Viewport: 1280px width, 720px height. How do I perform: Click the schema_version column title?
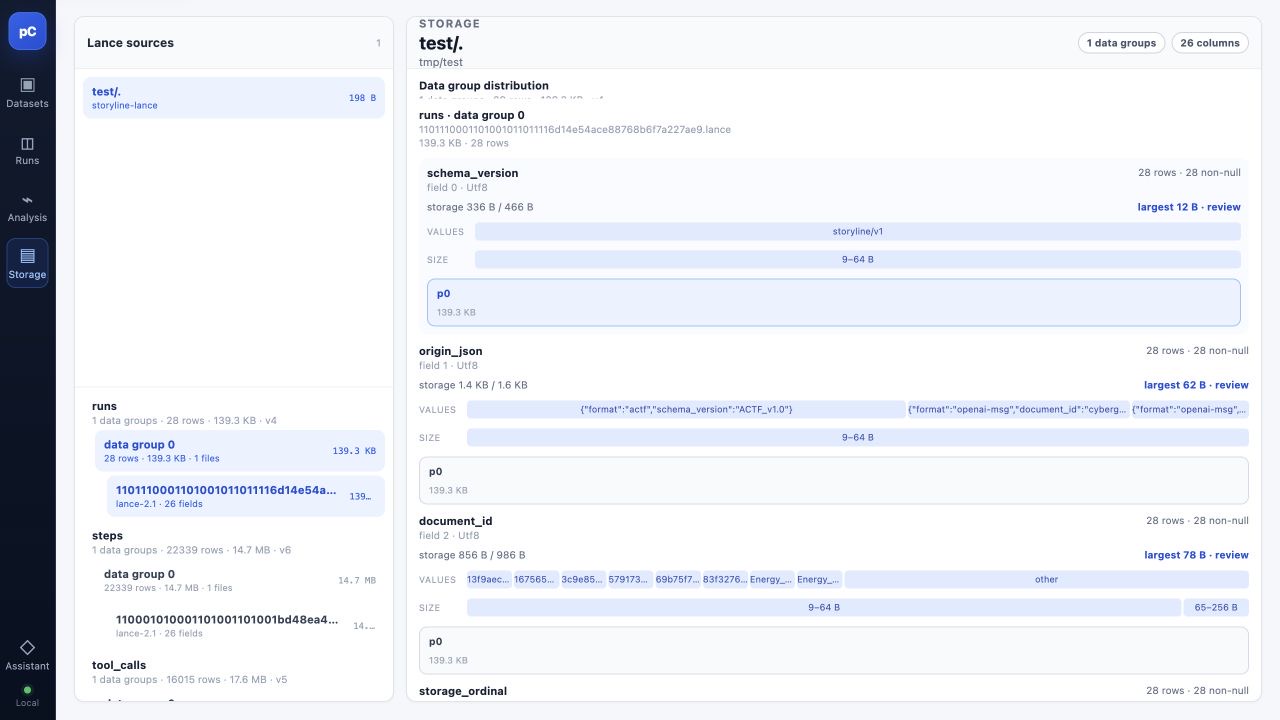click(x=472, y=173)
